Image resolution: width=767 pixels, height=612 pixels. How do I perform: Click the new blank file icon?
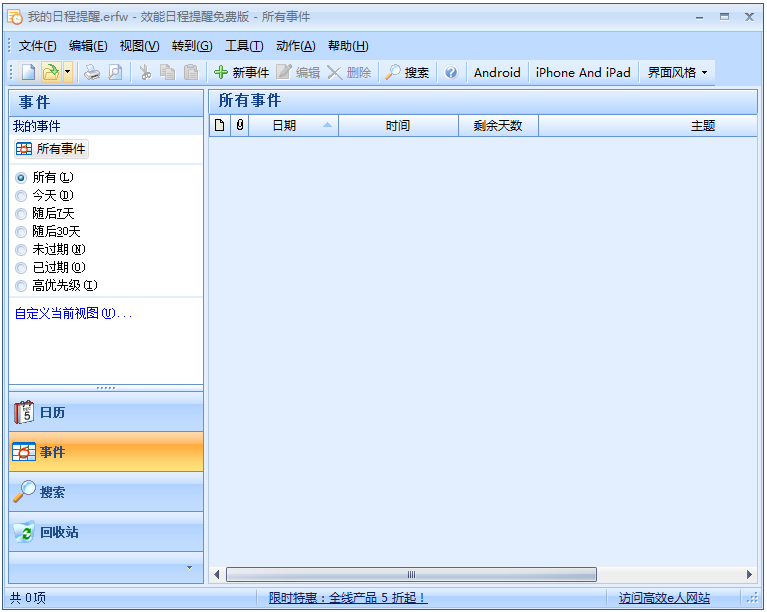pos(28,72)
